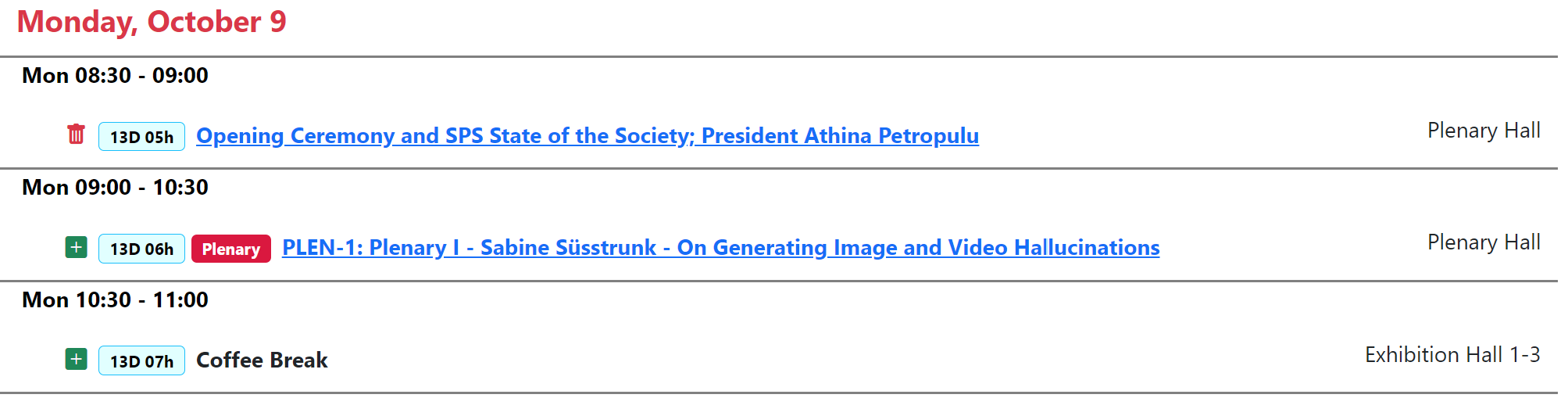Click the divider above Mon 09:00 slot
Screen dimensions: 1568x398
(781, 168)
